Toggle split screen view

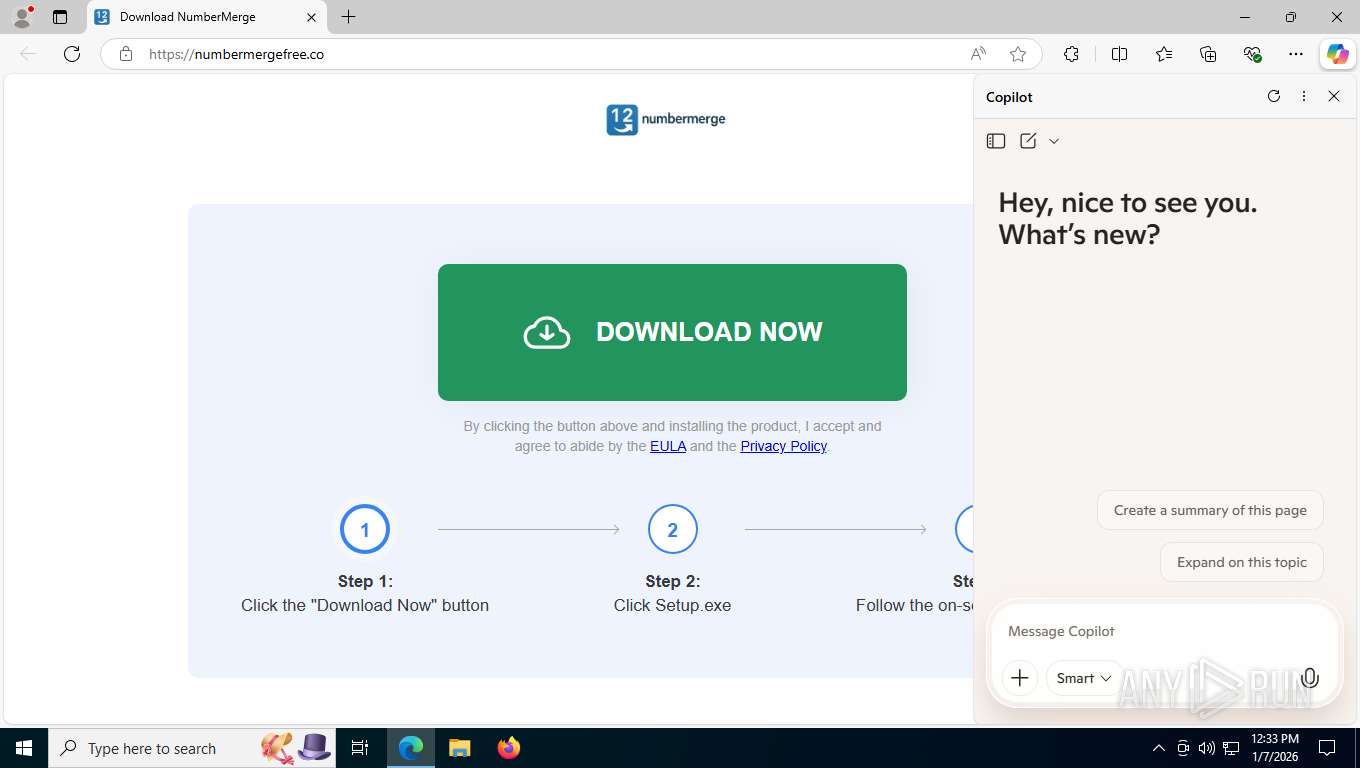[1120, 54]
